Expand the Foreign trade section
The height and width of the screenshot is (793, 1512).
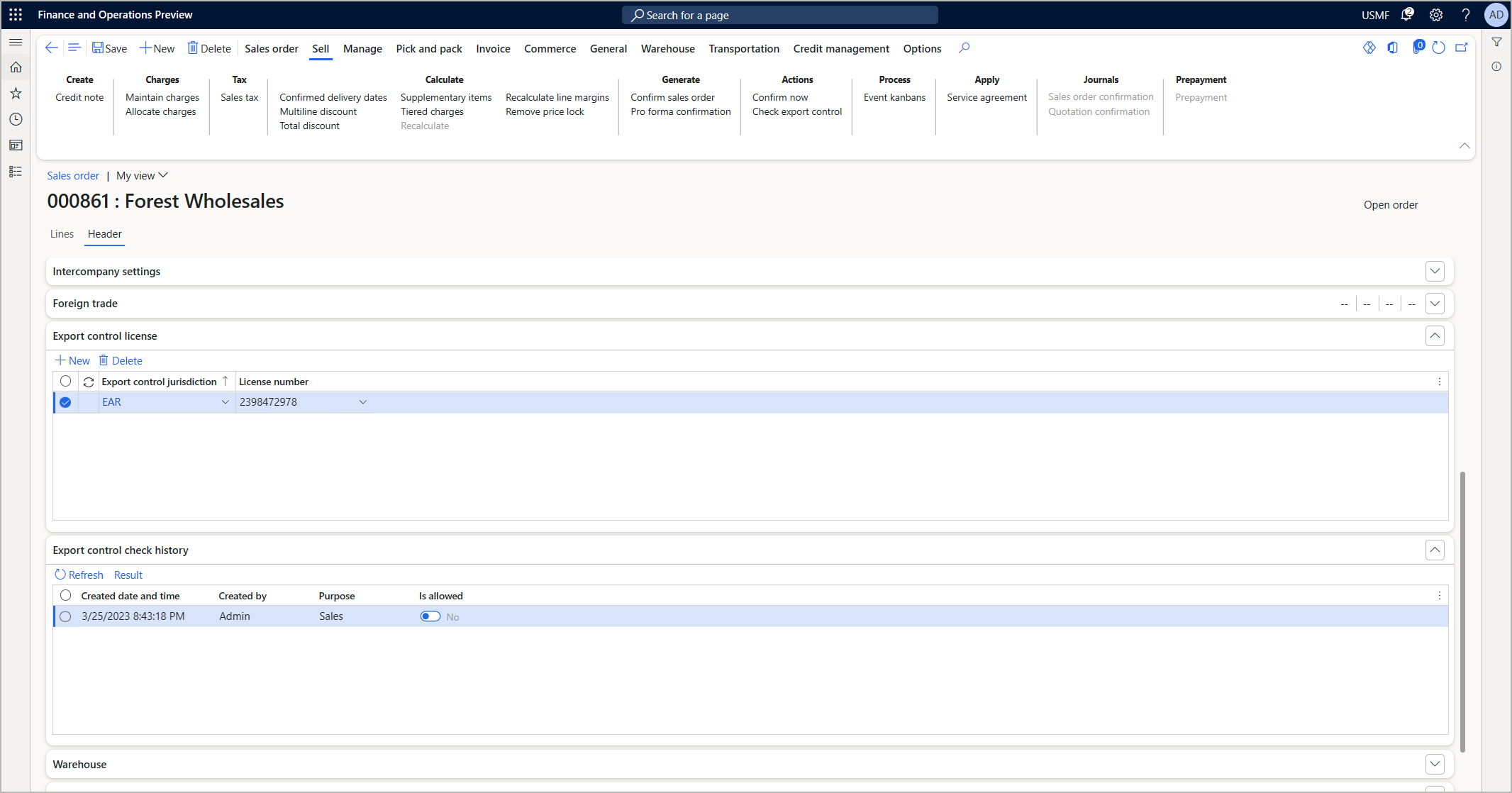1435,303
